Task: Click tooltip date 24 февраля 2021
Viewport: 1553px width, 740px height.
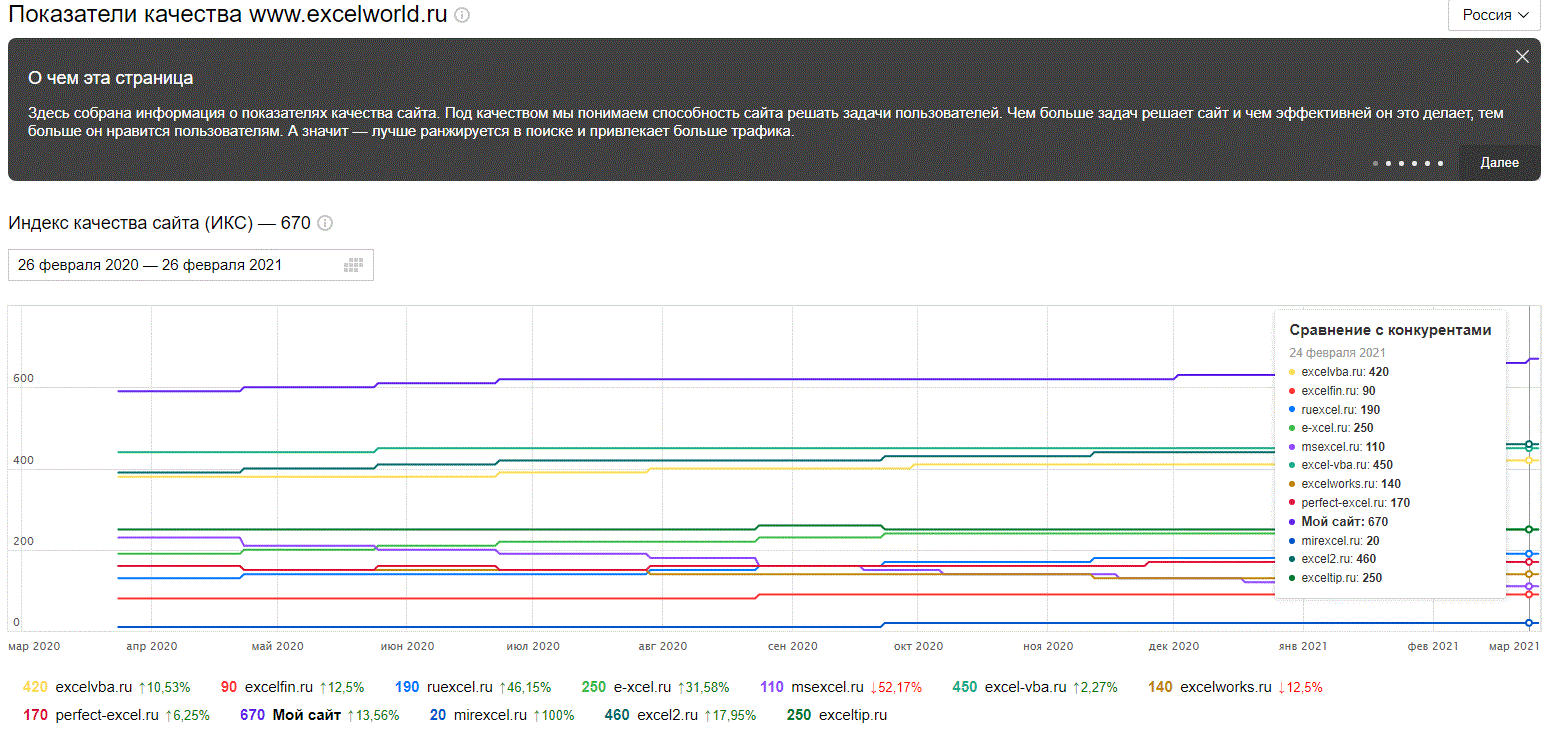Action: point(1337,353)
